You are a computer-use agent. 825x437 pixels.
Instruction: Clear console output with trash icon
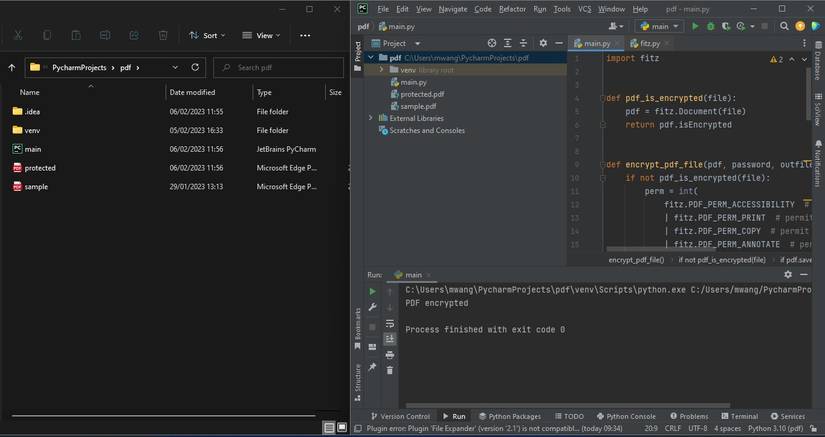pyautogui.click(x=389, y=371)
